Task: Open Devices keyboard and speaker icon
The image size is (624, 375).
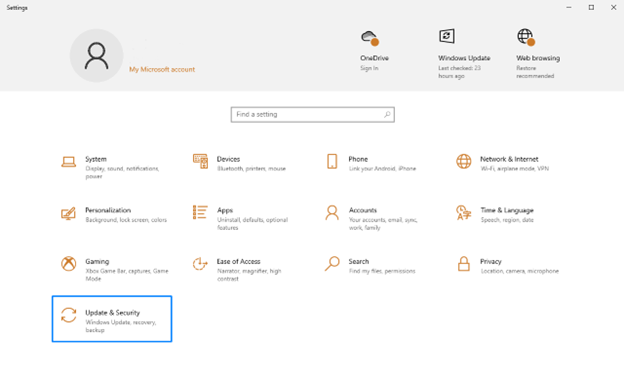Action: (200, 161)
